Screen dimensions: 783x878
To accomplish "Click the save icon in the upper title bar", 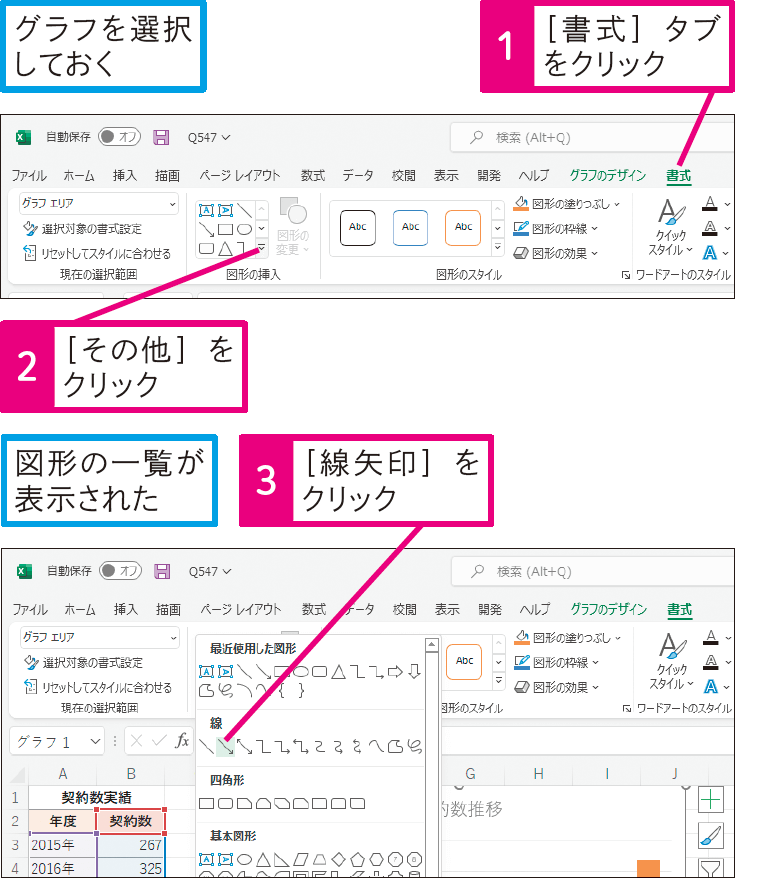I will click(161, 137).
